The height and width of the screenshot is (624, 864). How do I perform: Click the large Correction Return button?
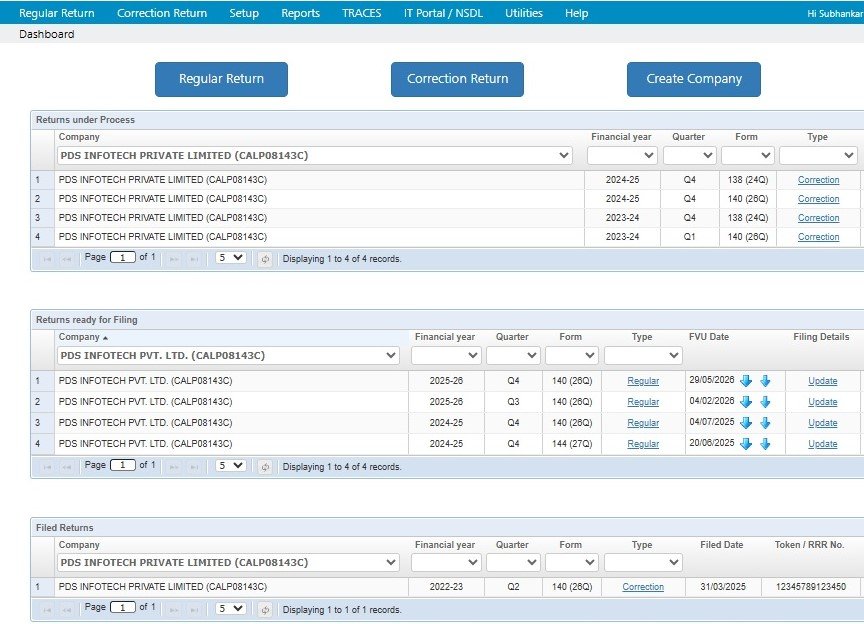[x=457, y=79]
